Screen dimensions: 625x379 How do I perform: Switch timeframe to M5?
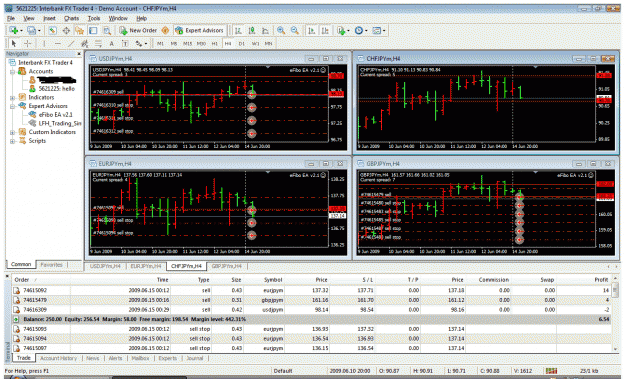click(x=174, y=43)
